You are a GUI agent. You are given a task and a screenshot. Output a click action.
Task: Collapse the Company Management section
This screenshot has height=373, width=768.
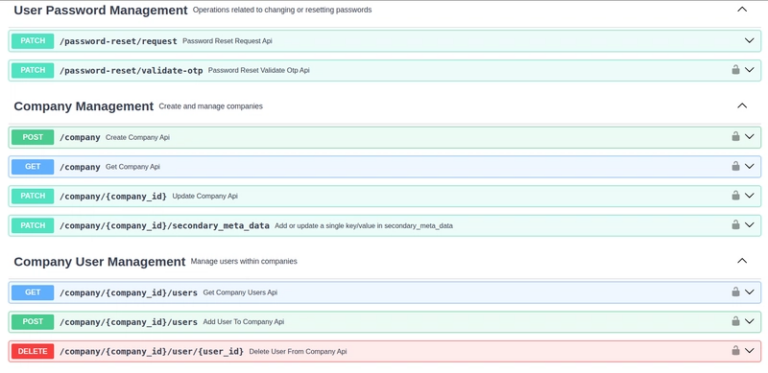742,106
